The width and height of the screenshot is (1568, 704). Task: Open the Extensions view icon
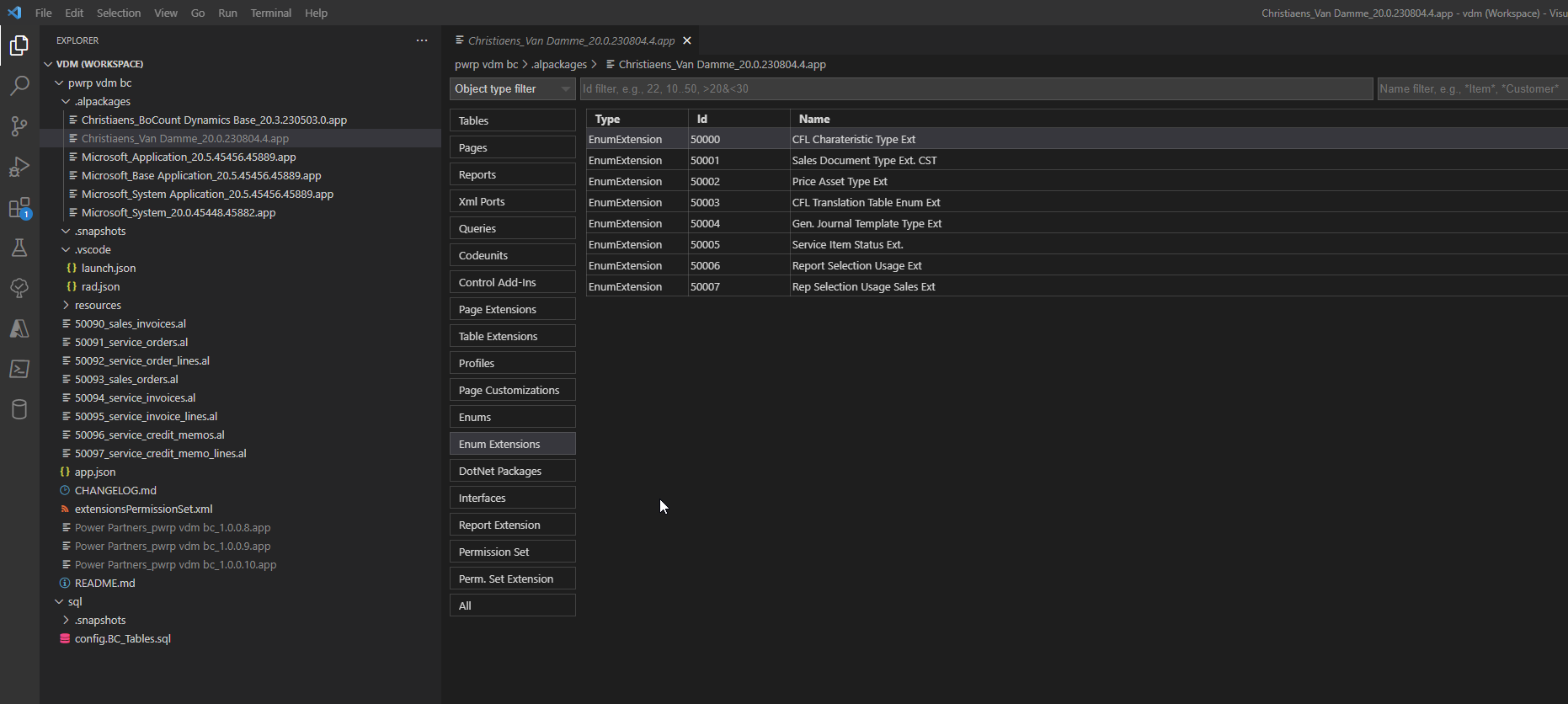[19, 207]
